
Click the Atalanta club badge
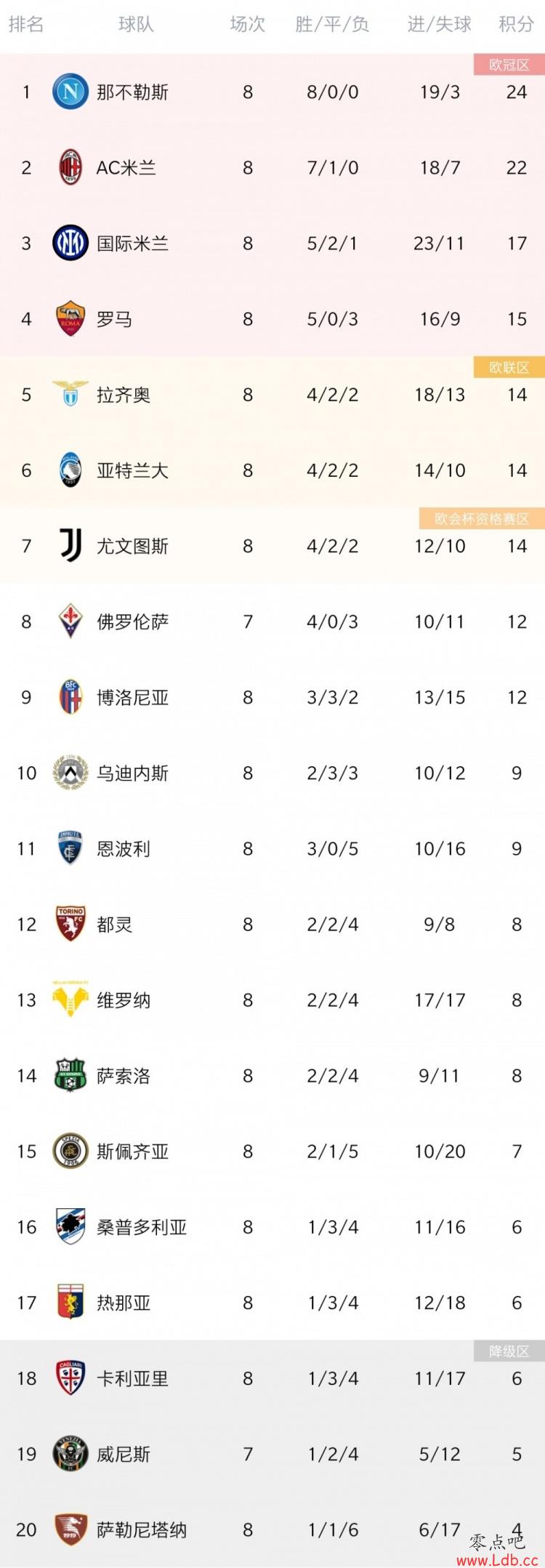pyautogui.click(x=70, y=470)
